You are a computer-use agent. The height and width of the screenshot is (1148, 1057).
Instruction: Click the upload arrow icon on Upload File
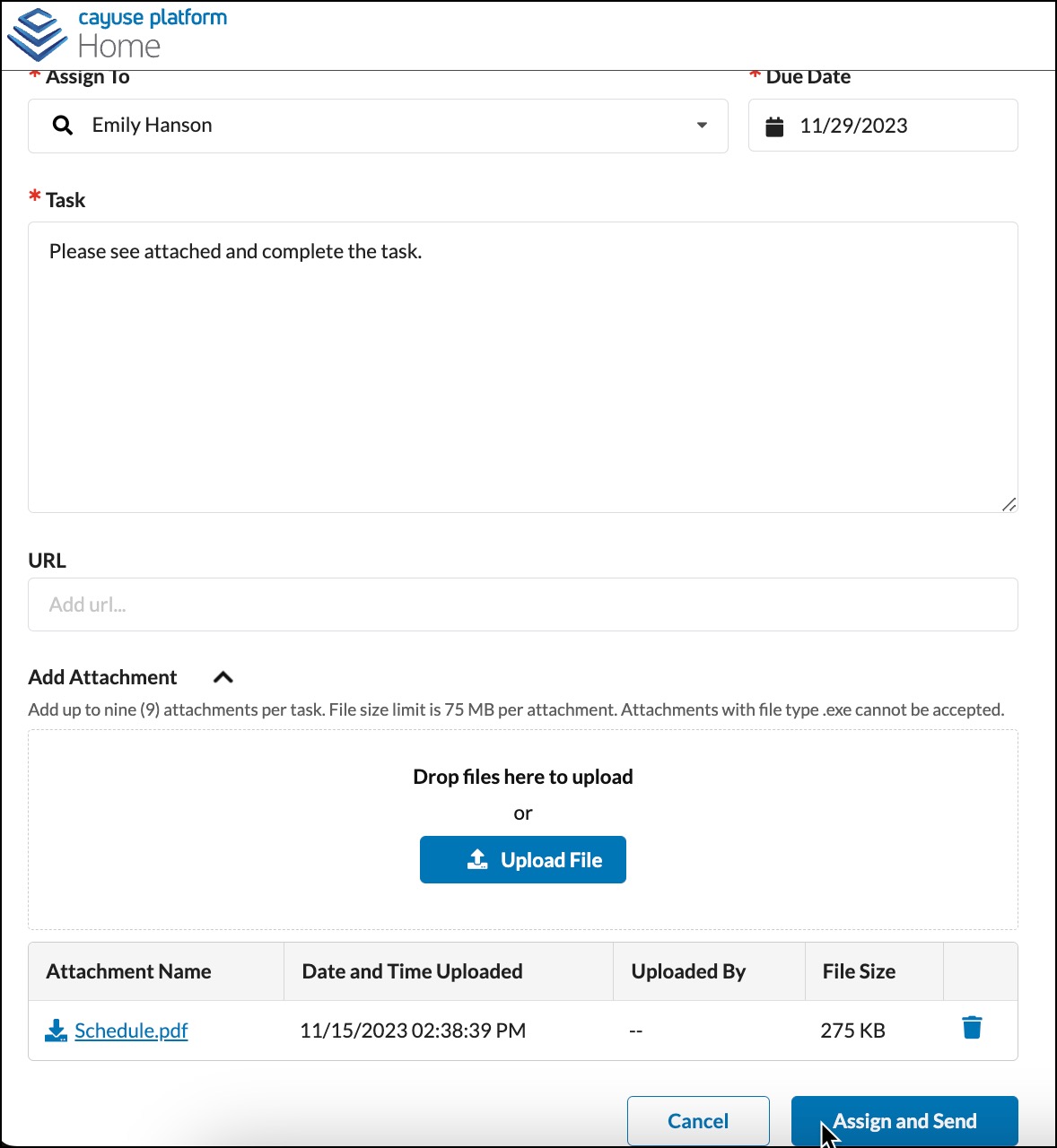[x=477, y=859]
